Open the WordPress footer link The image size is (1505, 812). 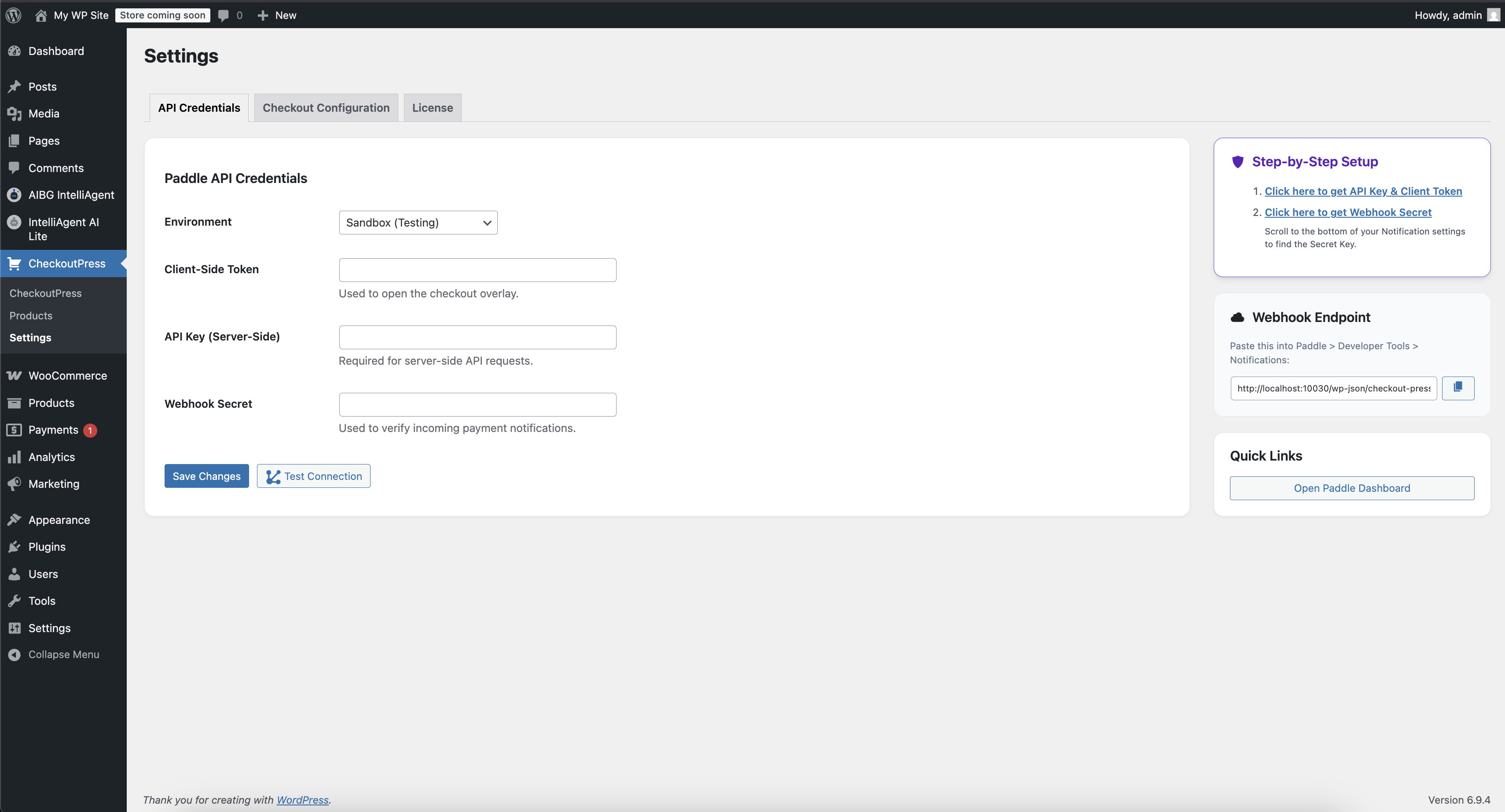pos(303,800)
